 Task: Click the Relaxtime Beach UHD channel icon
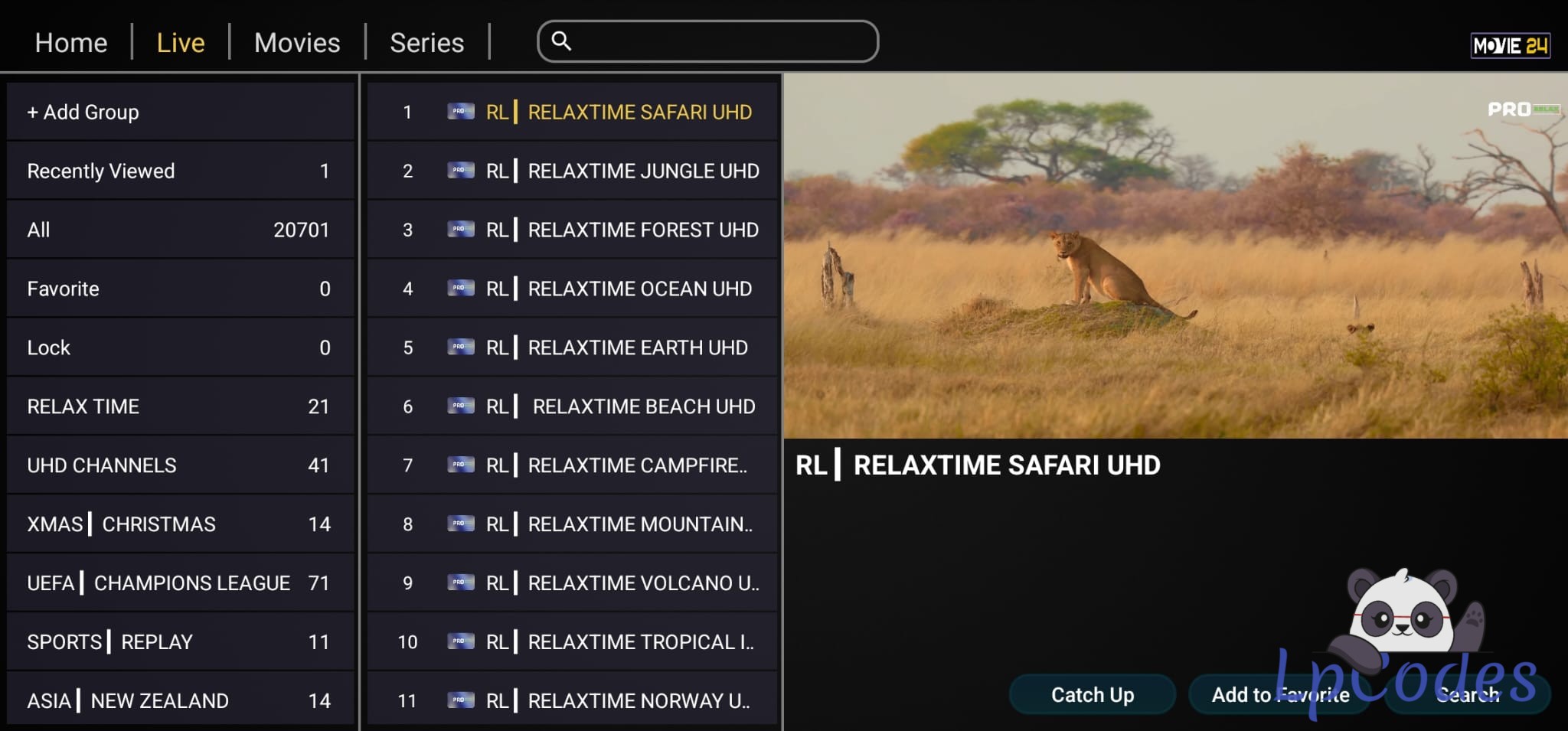point(460,406)
